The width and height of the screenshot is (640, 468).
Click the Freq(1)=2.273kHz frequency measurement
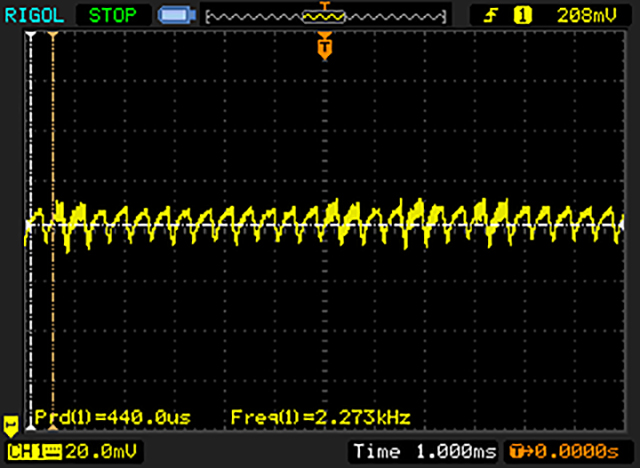pos(320,416)
